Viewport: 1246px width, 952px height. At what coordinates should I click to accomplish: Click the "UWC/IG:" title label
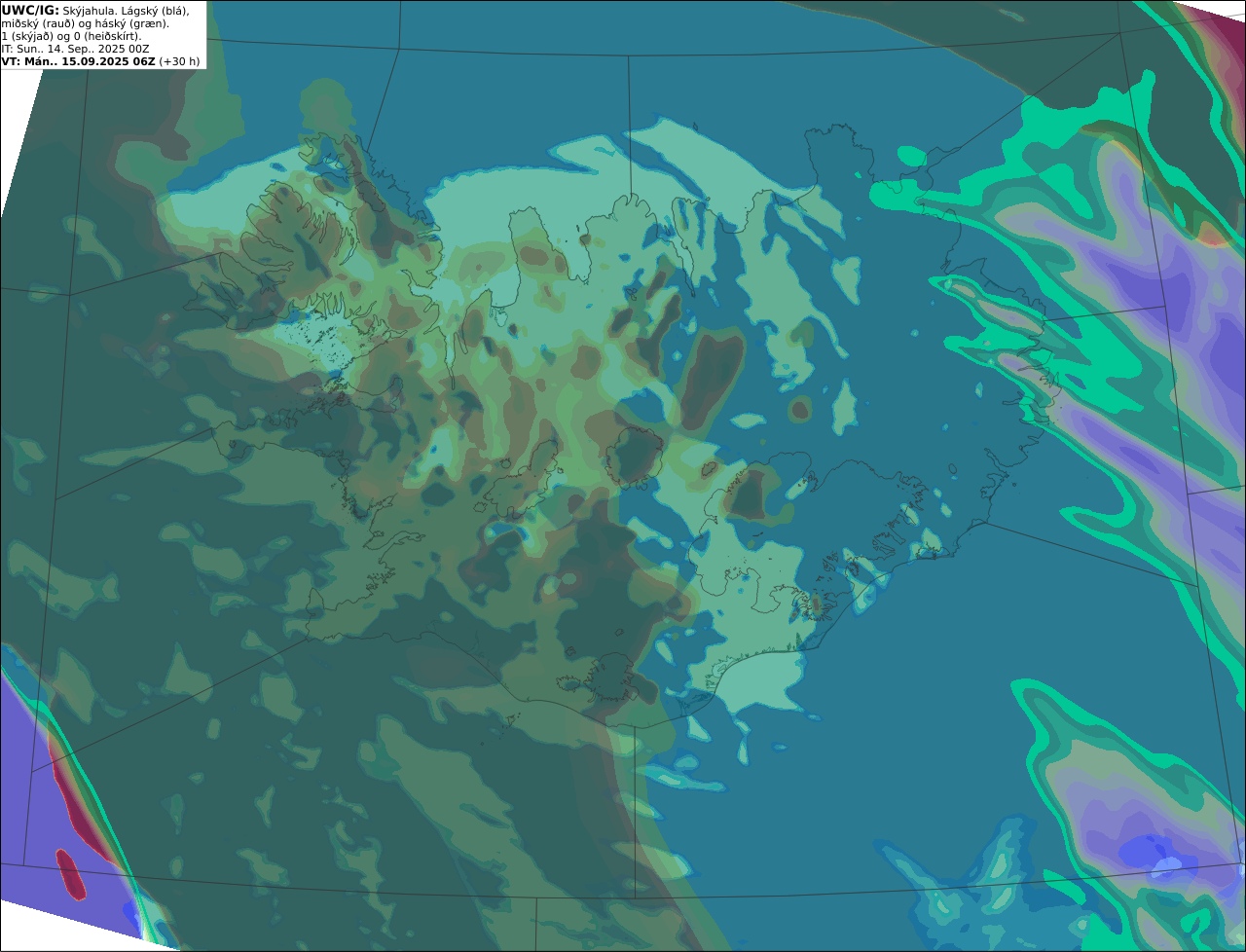tap(30, 10)
